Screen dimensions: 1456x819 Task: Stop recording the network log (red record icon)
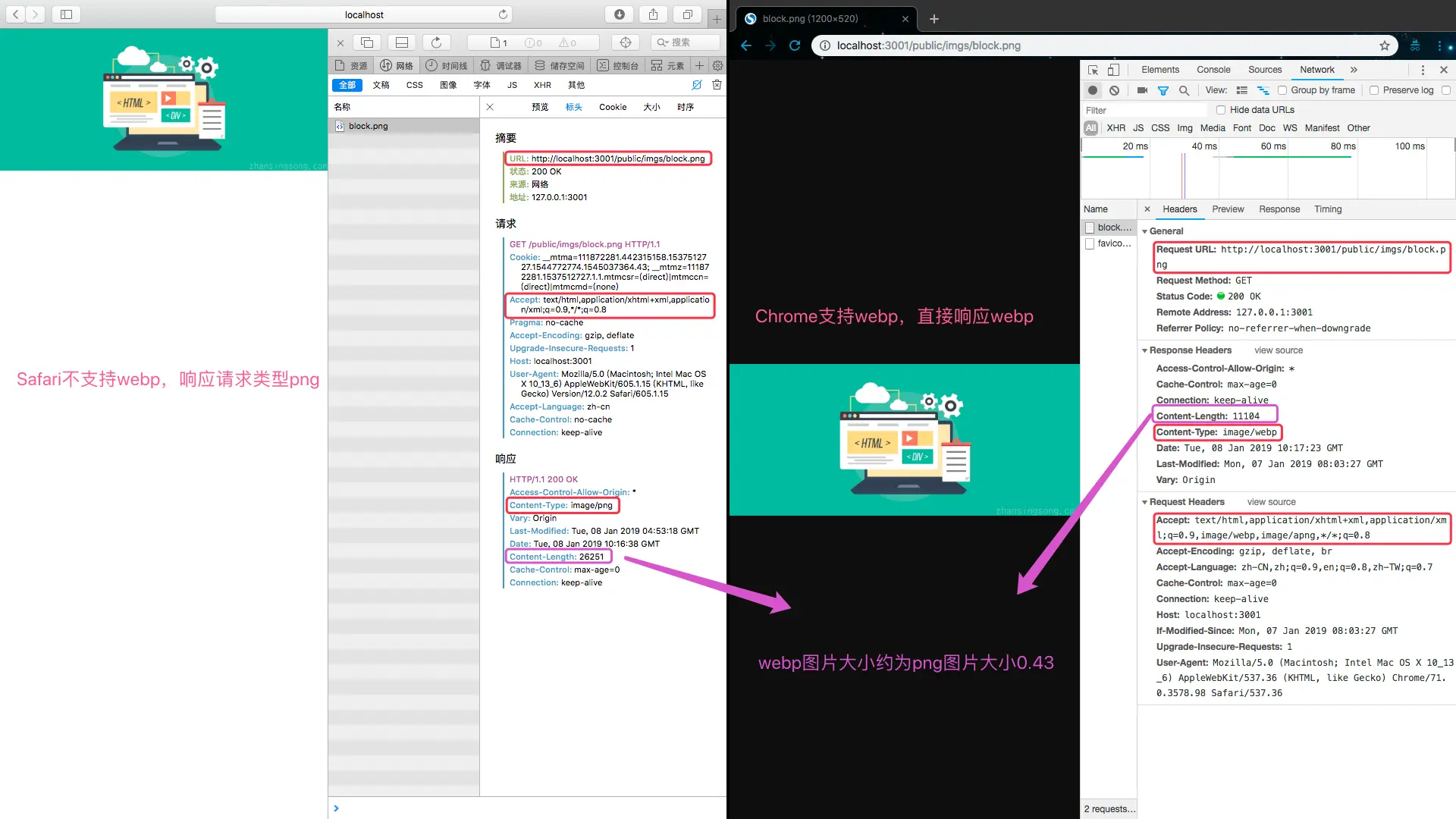pyautogui.click(x=1093, y=89)
